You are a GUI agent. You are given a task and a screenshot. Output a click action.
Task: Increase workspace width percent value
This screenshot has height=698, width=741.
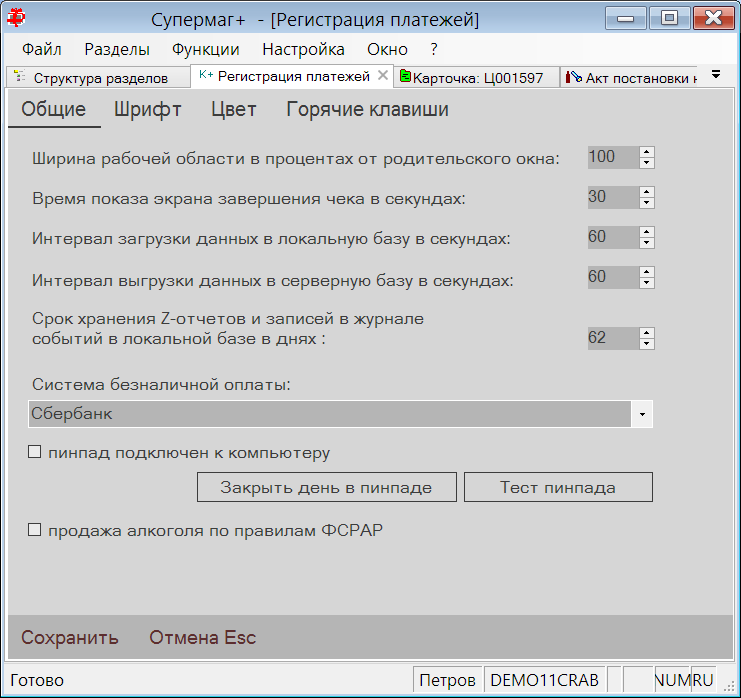[647, 152]
